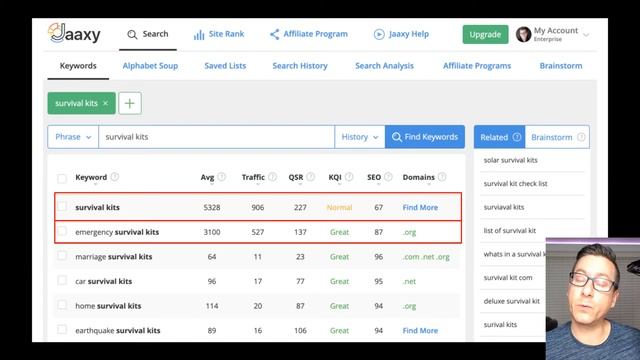Open the Brainstorm tab in sub-navigation
640x360 pixels.
coord(561,66)
